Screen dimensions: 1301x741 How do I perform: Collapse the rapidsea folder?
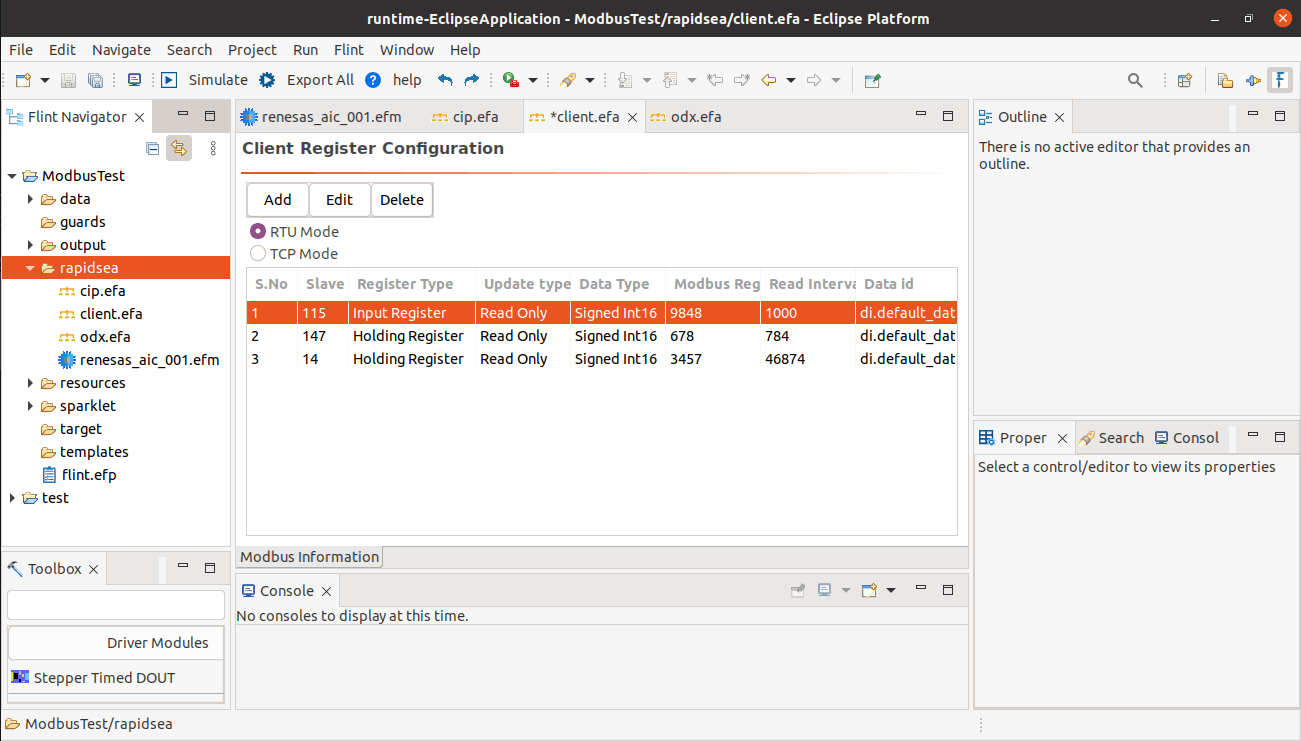pos(31,268)
